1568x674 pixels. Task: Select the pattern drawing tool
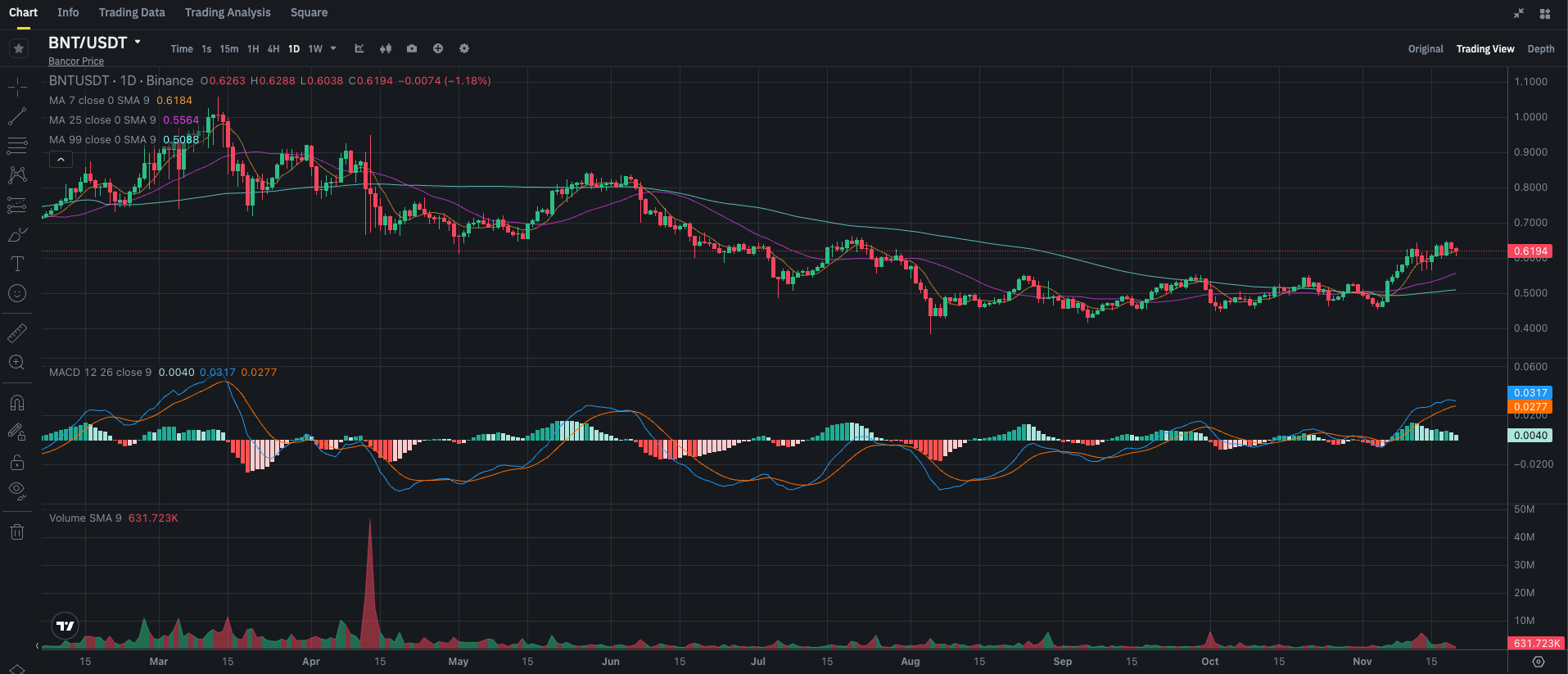[17, 175]
